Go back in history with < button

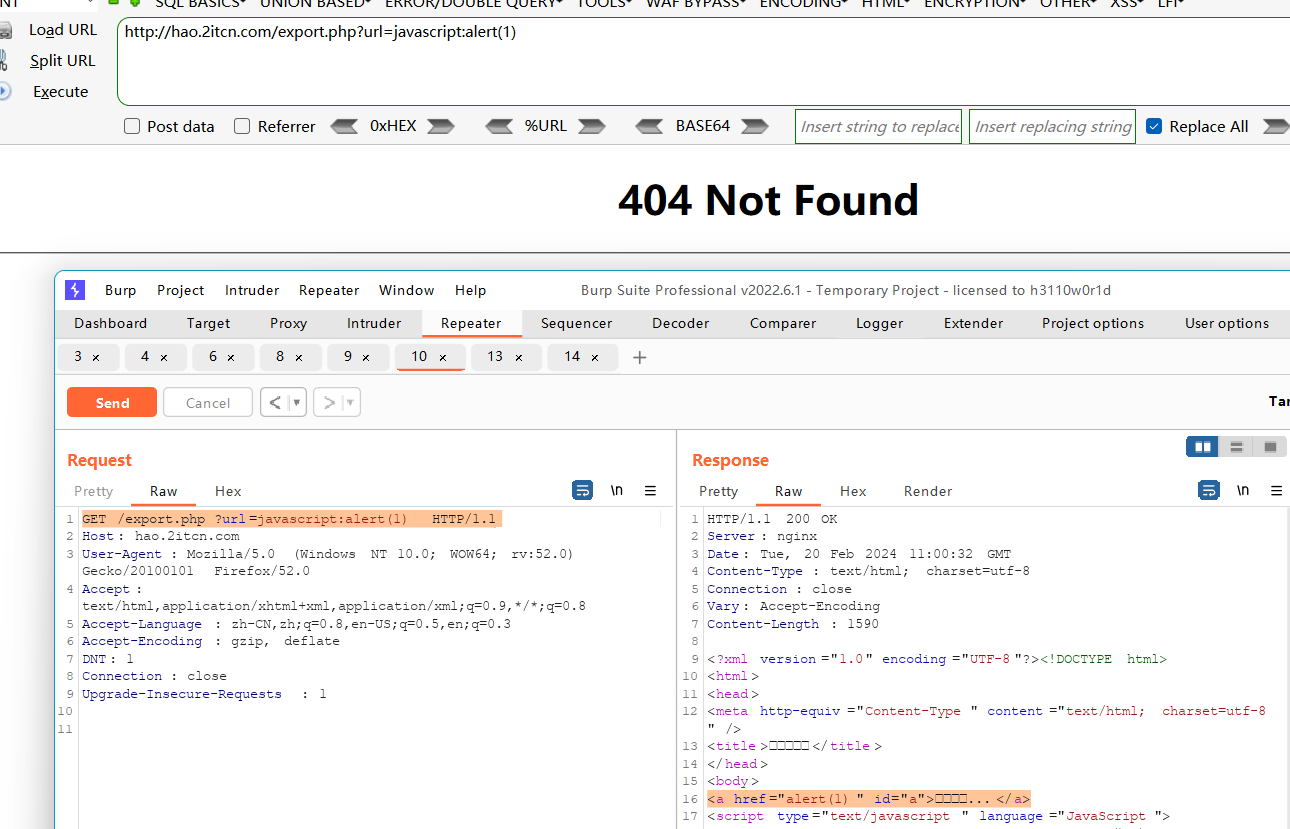pyautogui.click(x=274, y=403)
